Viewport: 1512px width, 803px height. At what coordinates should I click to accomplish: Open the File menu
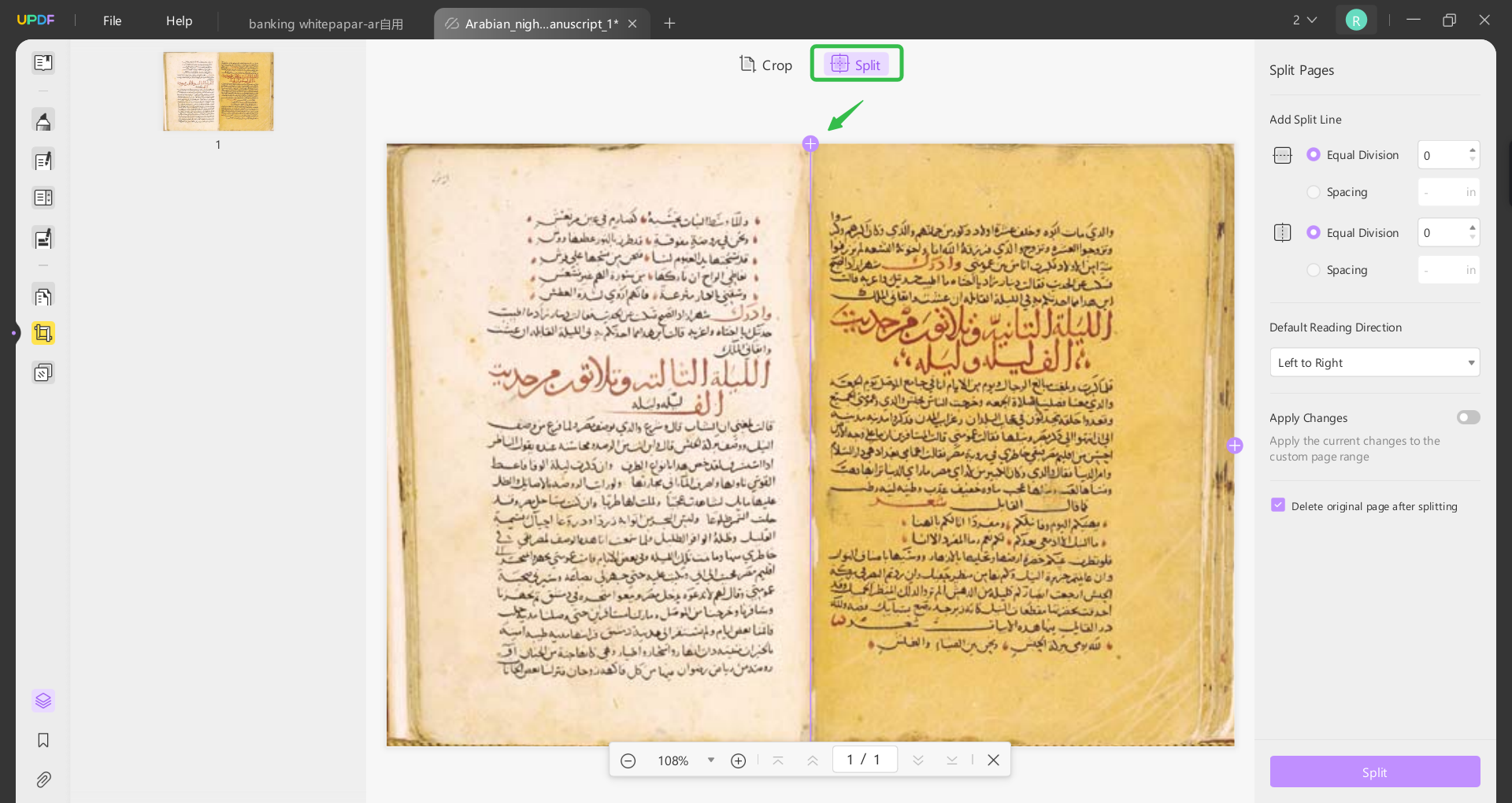[112, 20]
